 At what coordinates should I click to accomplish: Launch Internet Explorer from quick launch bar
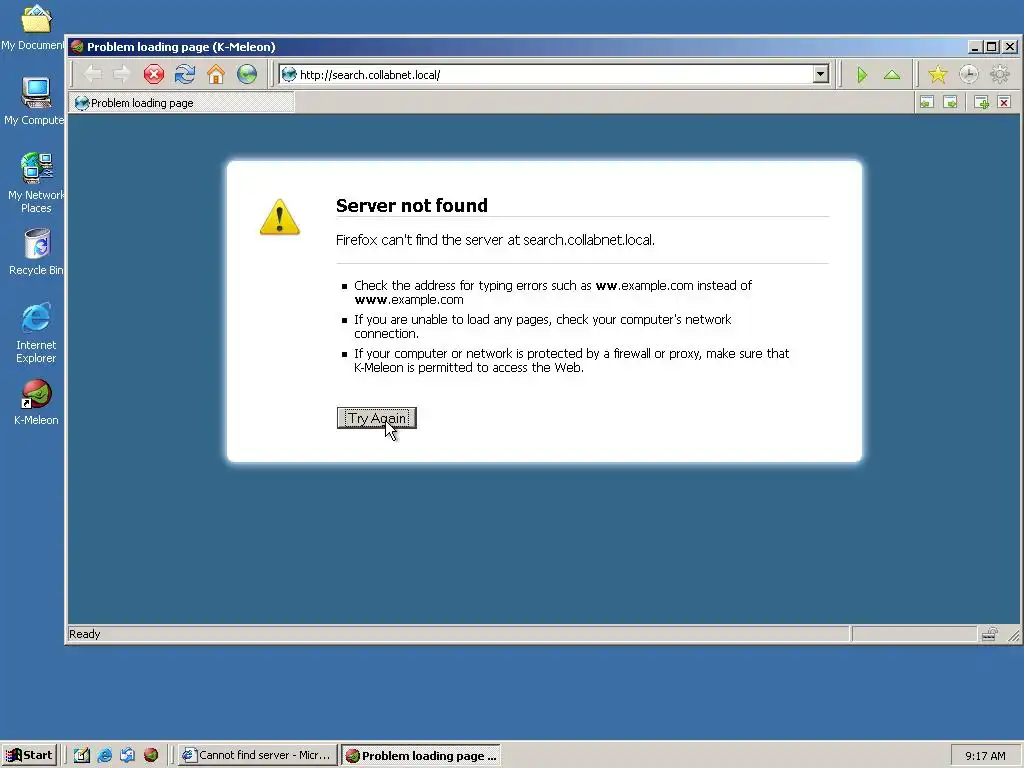click(104, 755)
